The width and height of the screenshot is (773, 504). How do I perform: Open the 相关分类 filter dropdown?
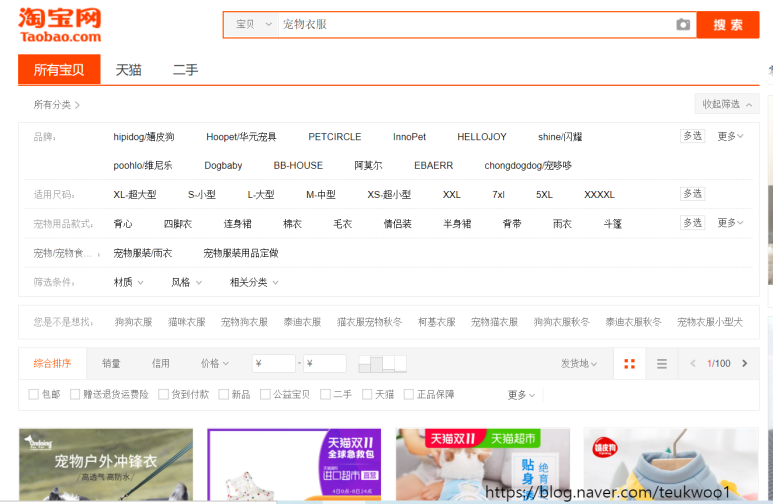[254, 282]
